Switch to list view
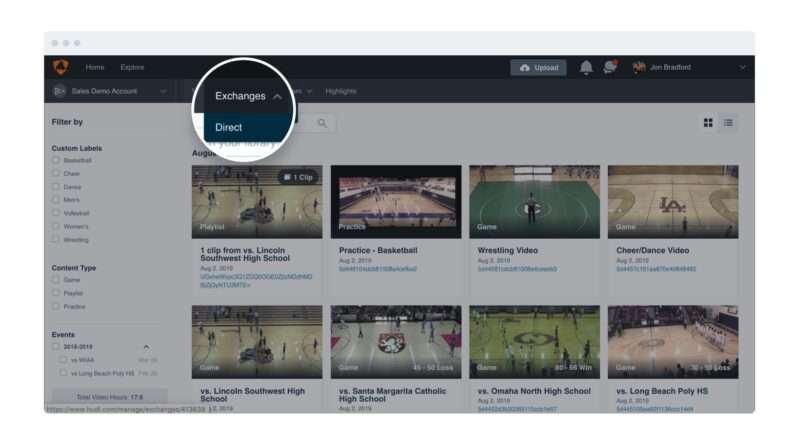Viewport: 800px width, 445px height. point(728,123)
